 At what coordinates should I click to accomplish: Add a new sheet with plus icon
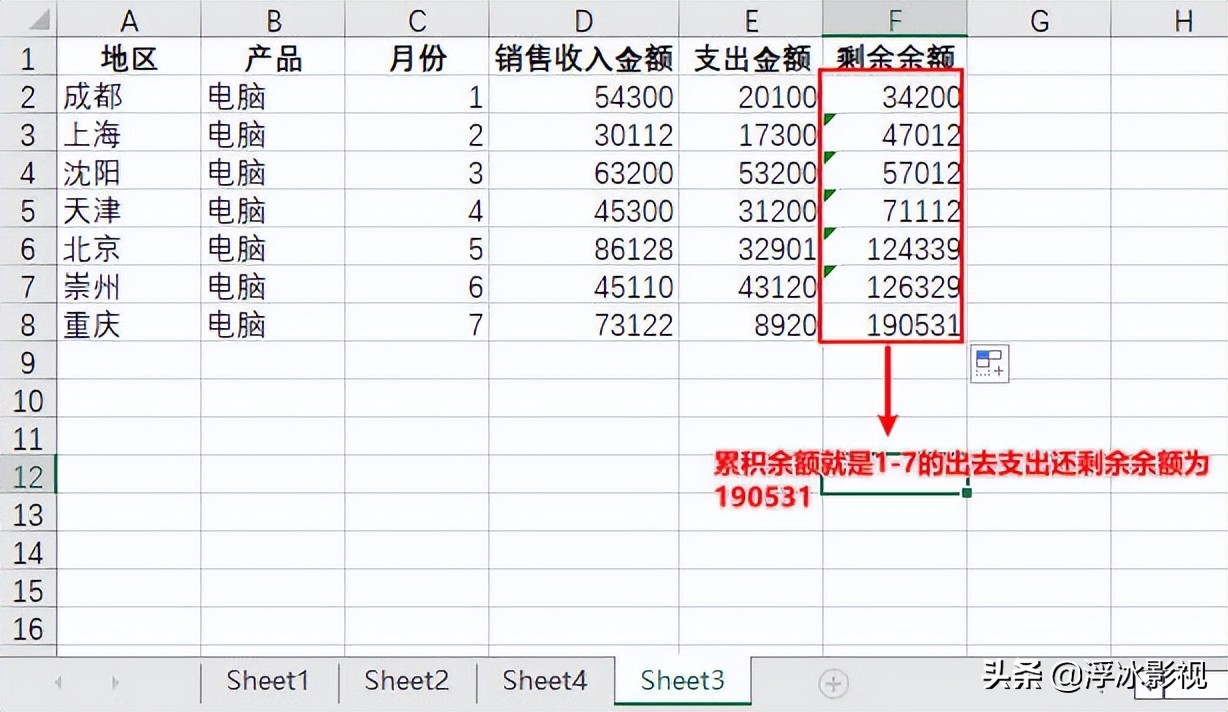click(x=833, y=684)
